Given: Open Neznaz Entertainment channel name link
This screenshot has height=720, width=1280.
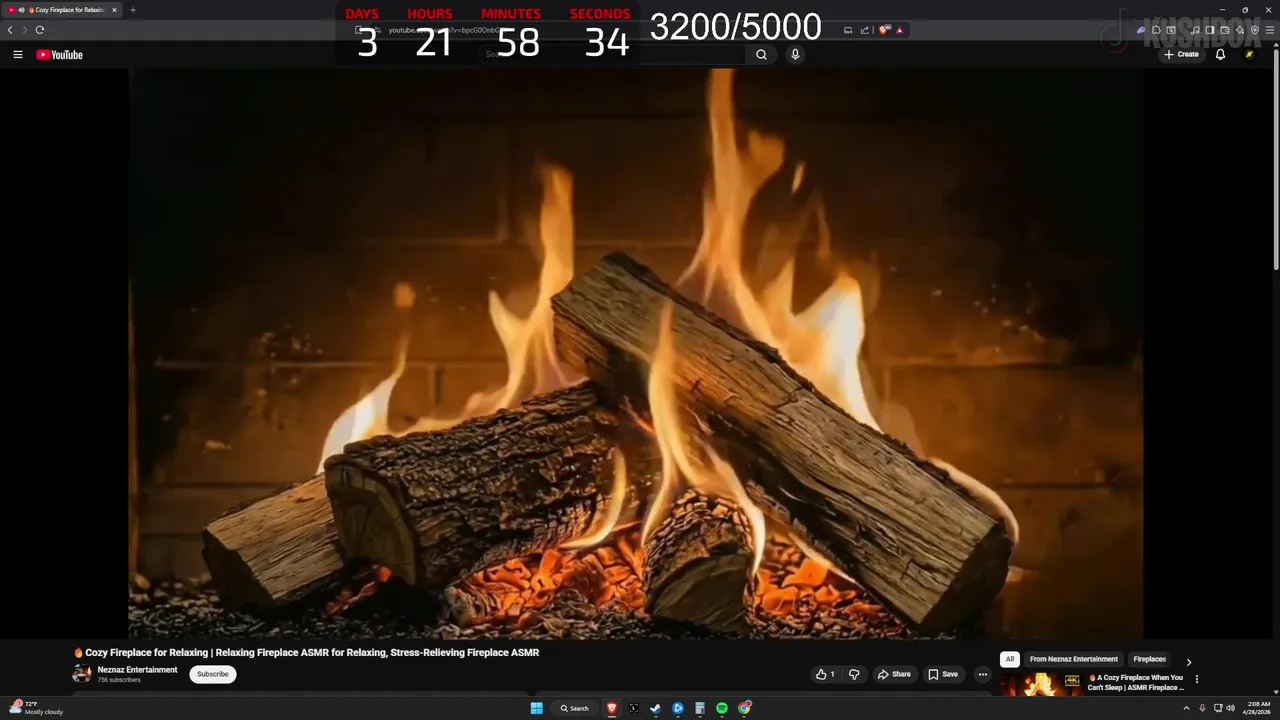Looking at the screenshot, I should [137, 670].
